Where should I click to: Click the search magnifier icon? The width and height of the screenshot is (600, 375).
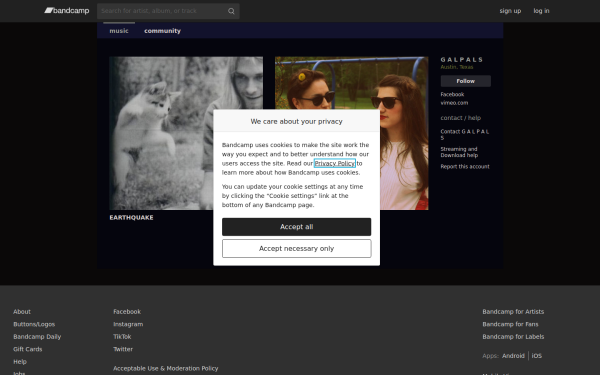[231, 11]
